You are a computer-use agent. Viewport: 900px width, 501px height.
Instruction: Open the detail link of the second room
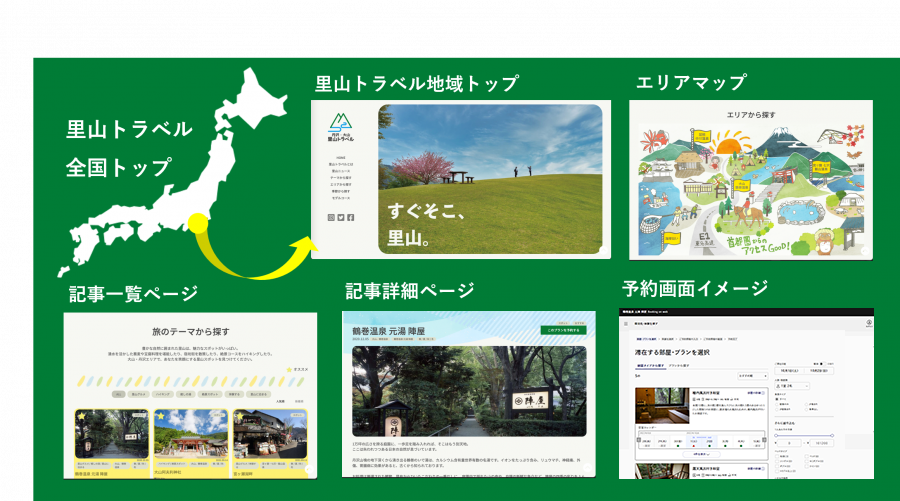(x=756, y=469)
